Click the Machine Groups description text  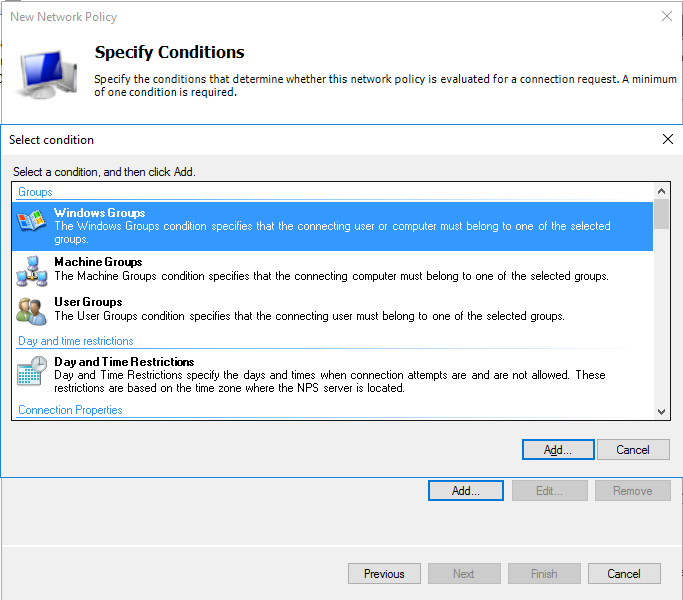[x=331, y=276]
